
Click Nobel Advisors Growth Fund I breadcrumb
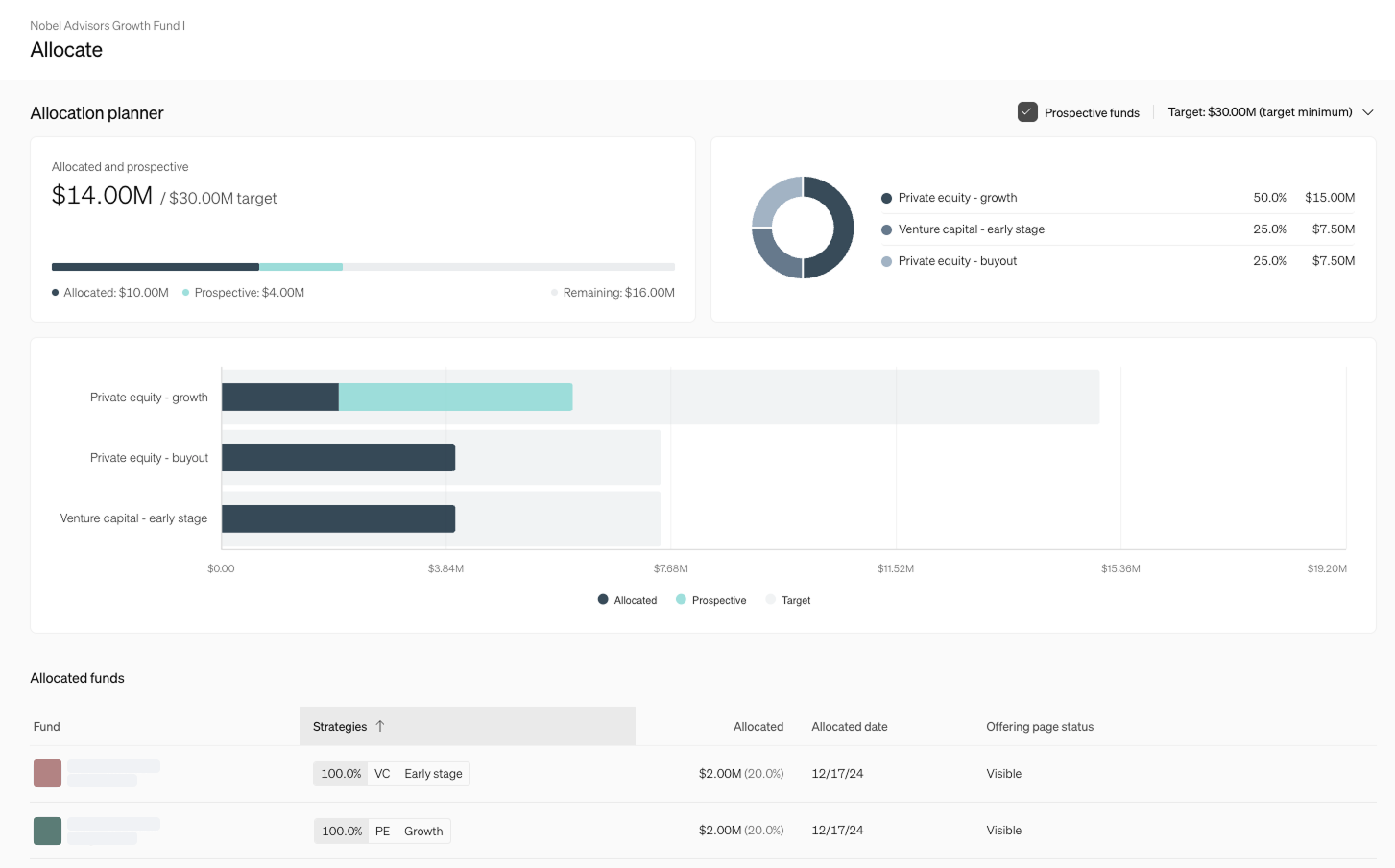pyautogui.click(x=108, y=26)
